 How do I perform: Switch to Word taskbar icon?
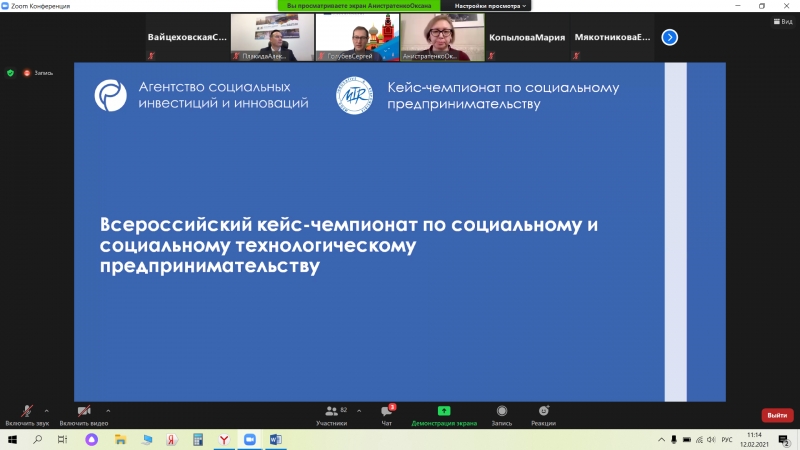[x=276, y=439]
